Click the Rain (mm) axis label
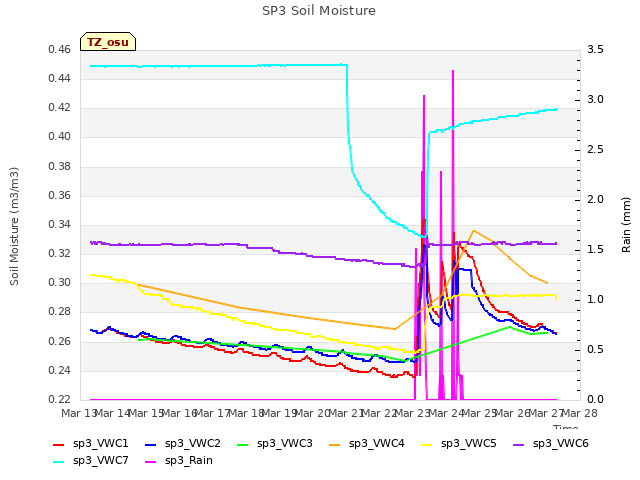Image resolution: width=640 pixels, height=480 pixels. click(x=626, y=225)
